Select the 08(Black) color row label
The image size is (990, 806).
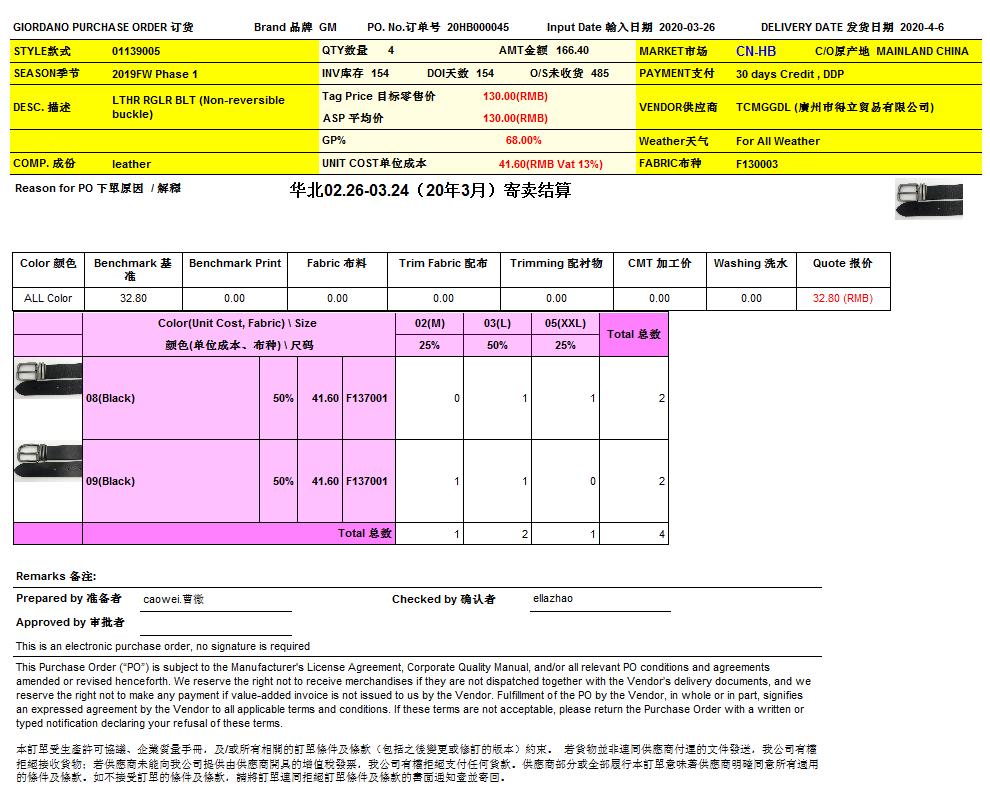[x=111, y=398]
